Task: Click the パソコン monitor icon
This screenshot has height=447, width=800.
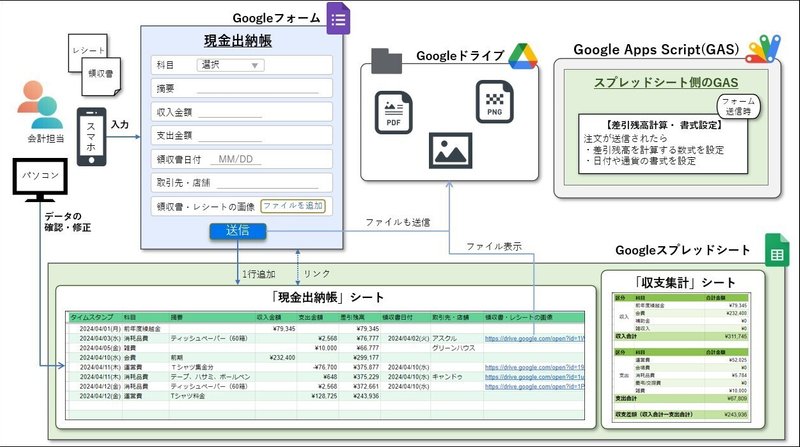Action: (40, 180)
